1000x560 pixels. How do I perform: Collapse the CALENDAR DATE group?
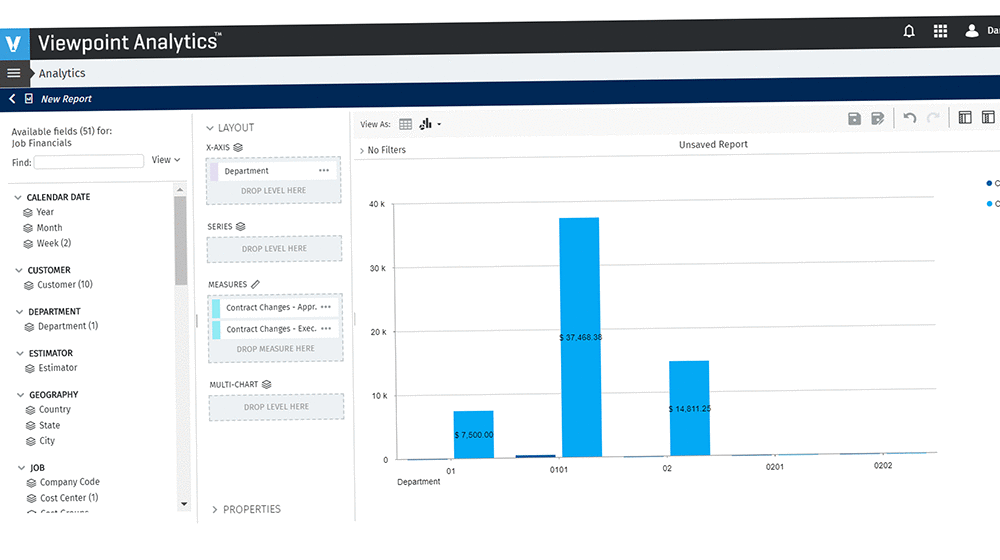pyautogui.click(x=18, y=197)
